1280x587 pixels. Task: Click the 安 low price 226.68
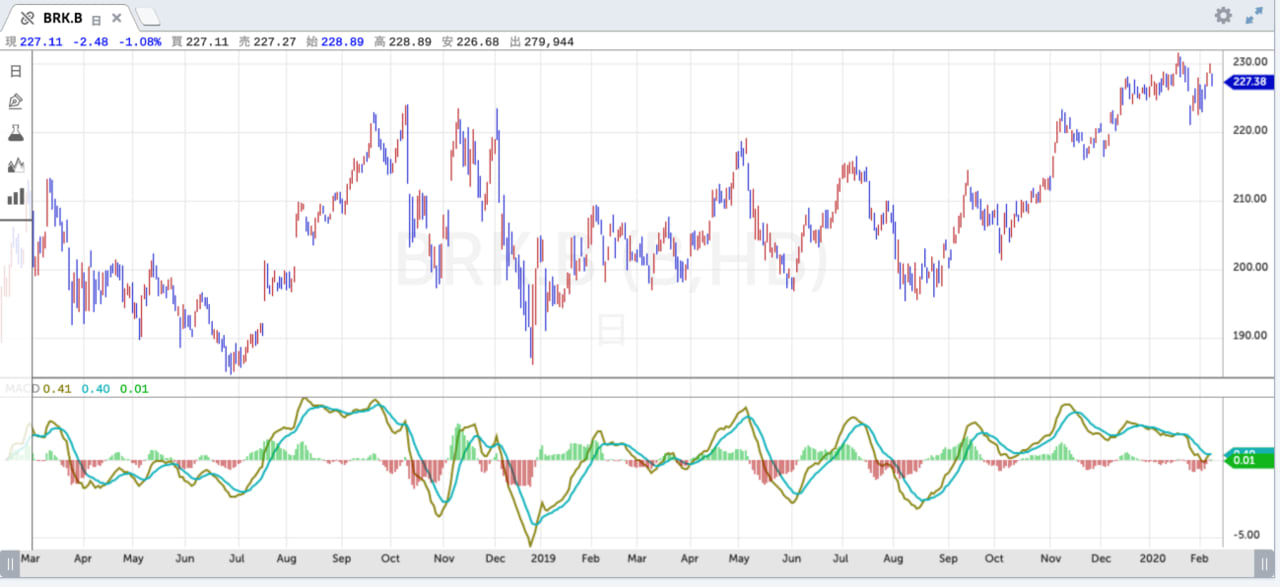tap(478, 42)
